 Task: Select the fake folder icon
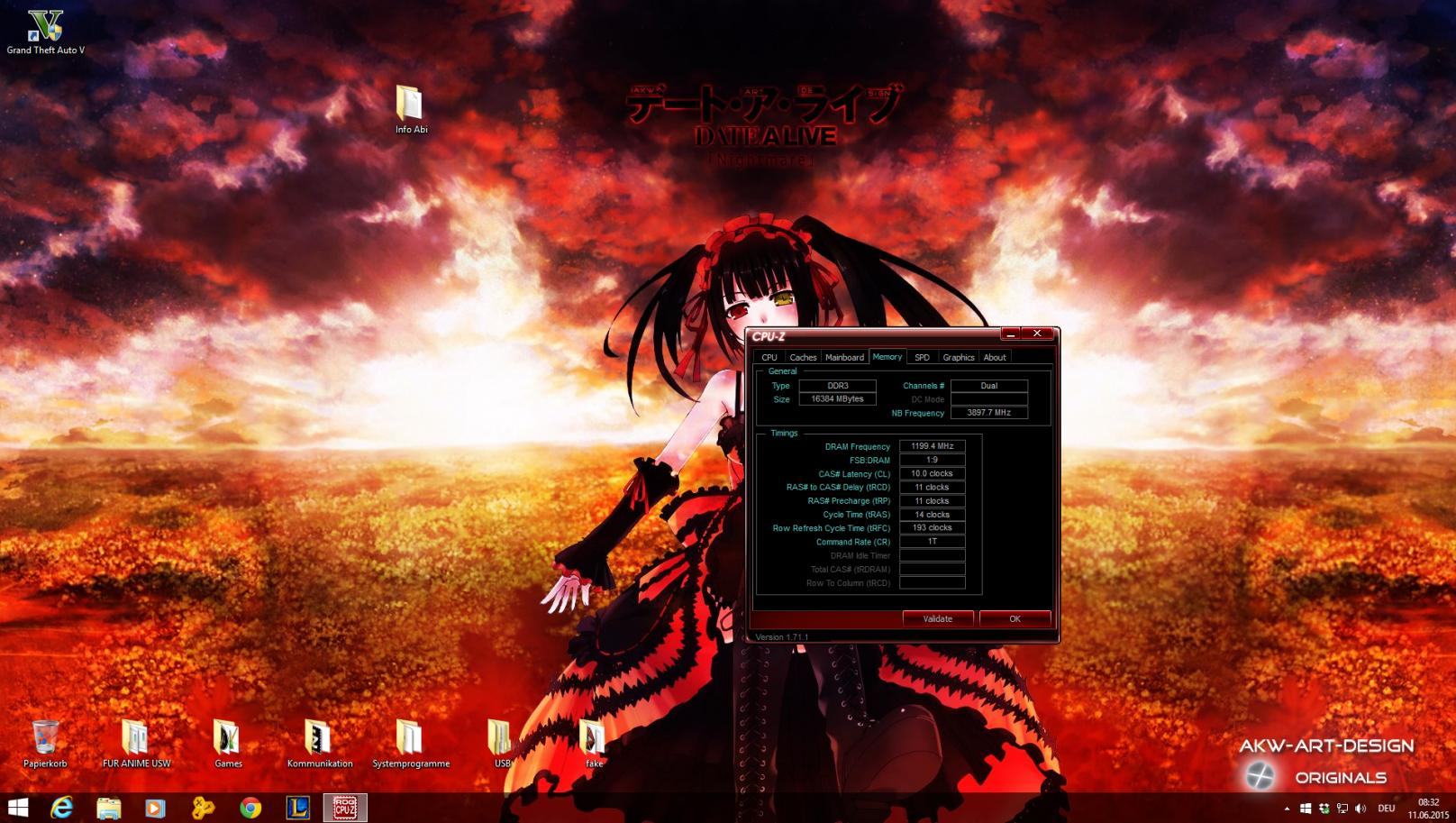pyautogui.click(x=594, y=744)
